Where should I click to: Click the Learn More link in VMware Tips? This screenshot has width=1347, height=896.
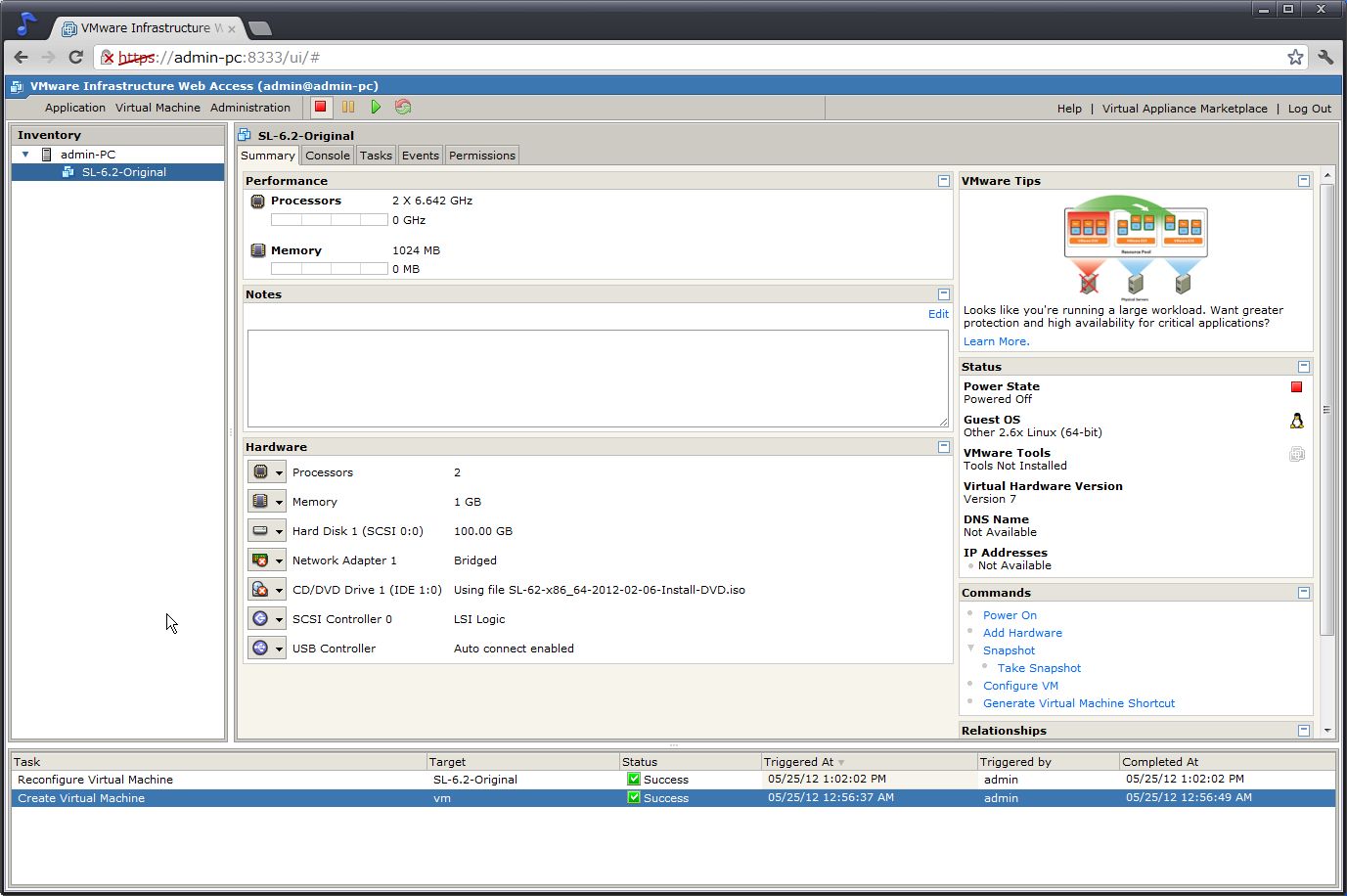tap(996, 341)
